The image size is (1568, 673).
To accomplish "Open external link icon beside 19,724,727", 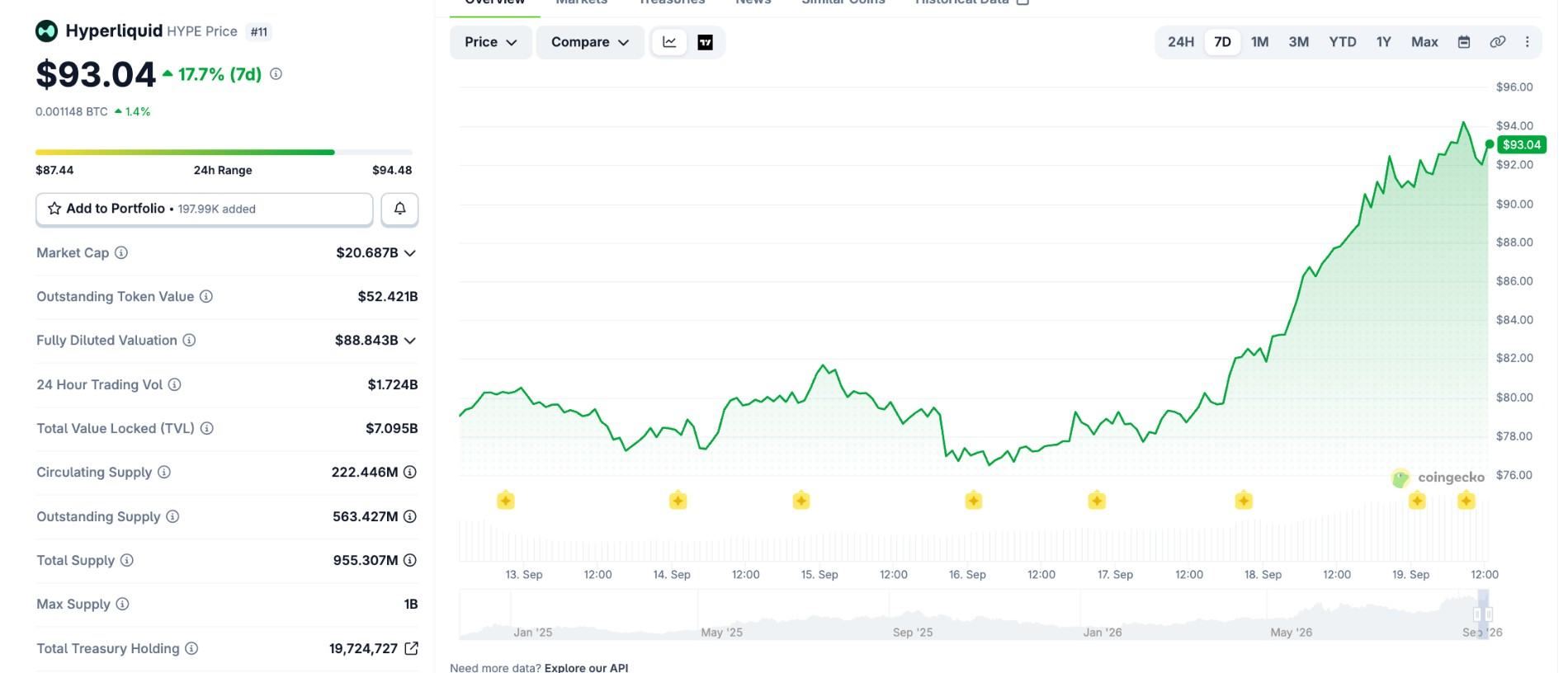I will coord(411,648).
